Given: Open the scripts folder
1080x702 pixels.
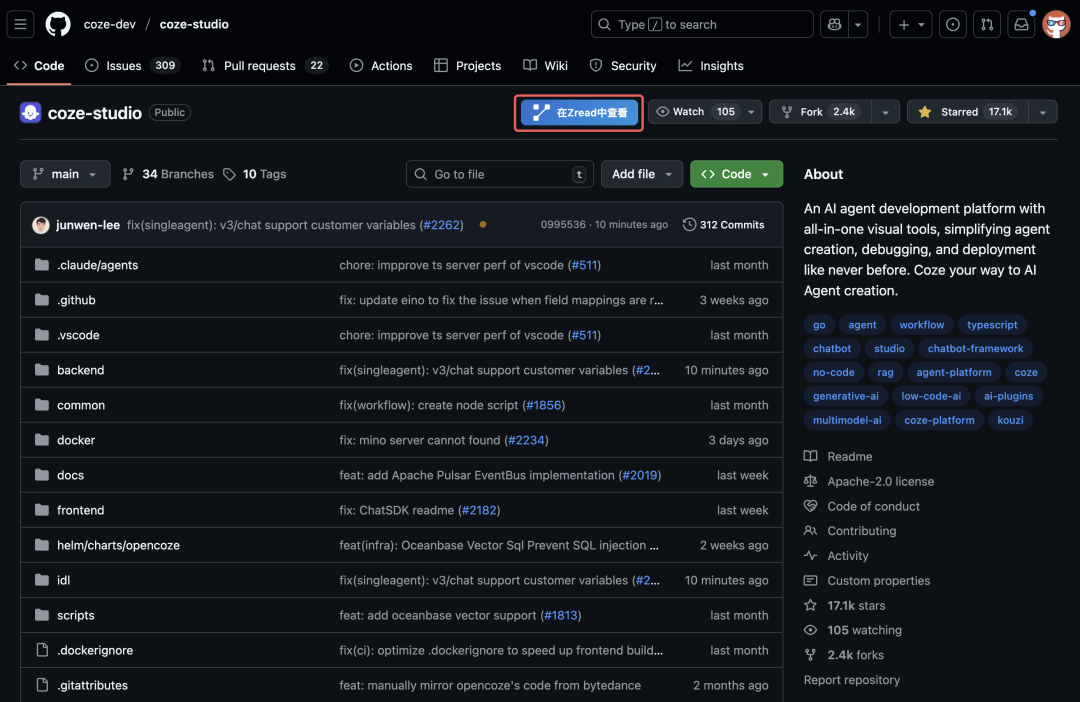Looking at the screenshot, I should [x=76, y=615].
